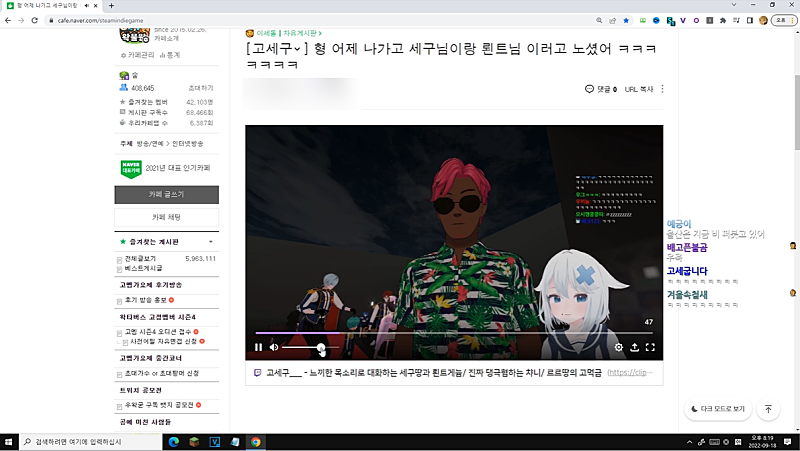Image resolution: width=800 pixels, height=451 pixels.
Task: Click the 카페 글쓰기 button
Action: [x=166, y=194]
